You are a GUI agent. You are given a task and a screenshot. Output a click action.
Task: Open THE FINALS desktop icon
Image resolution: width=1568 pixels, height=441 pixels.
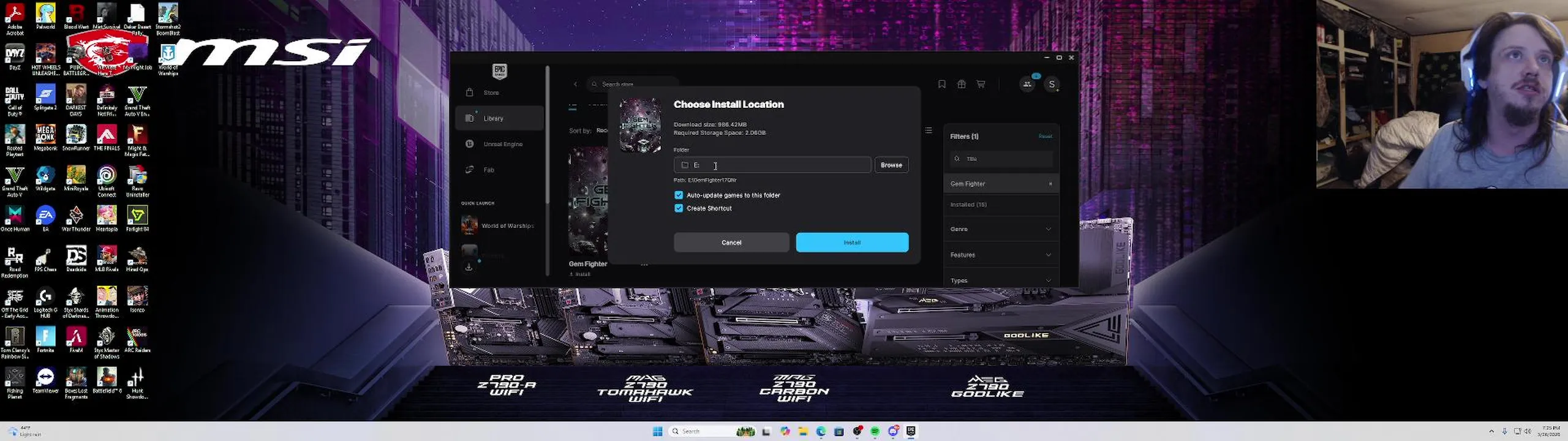(x=107, y=138)
